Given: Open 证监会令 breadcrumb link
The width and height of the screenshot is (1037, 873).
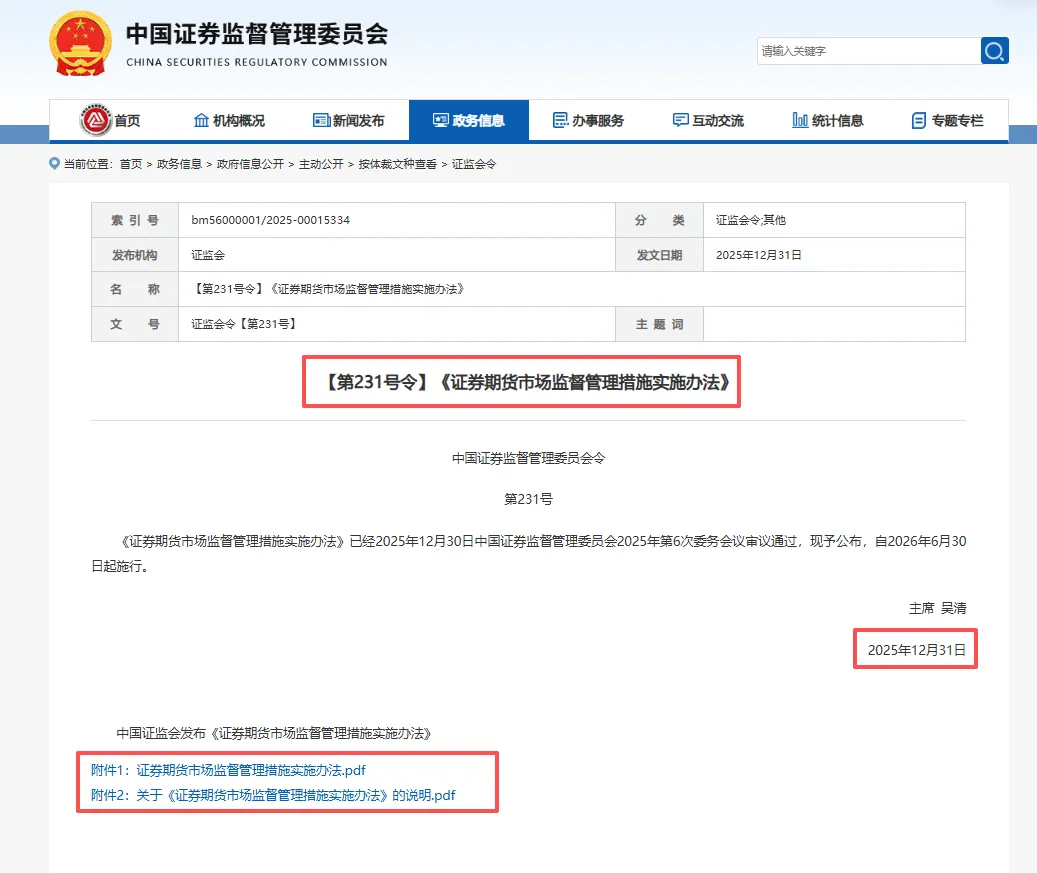Looking at the screenshot, I should click(x=474, y=164).
